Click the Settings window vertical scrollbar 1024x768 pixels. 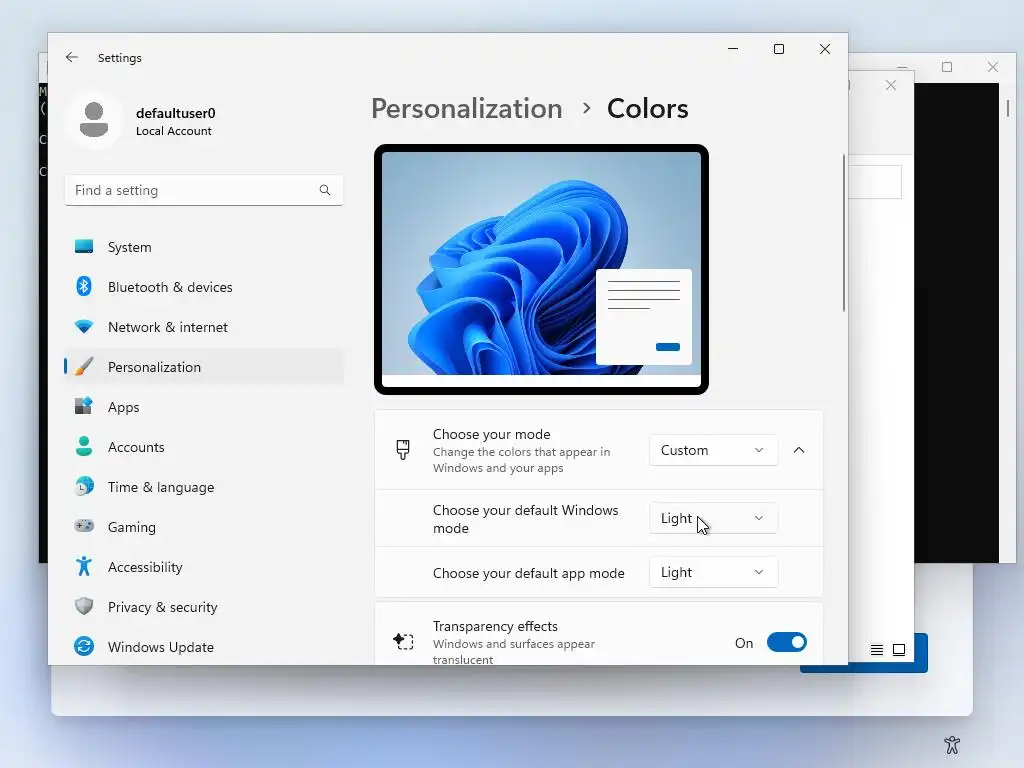844,232
